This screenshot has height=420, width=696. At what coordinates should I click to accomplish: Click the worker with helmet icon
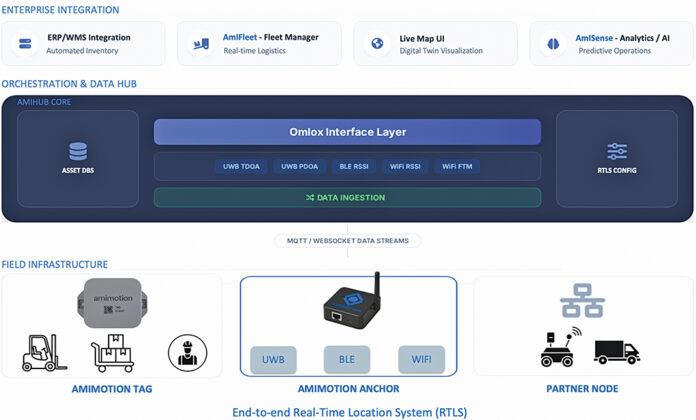[187, 353]
